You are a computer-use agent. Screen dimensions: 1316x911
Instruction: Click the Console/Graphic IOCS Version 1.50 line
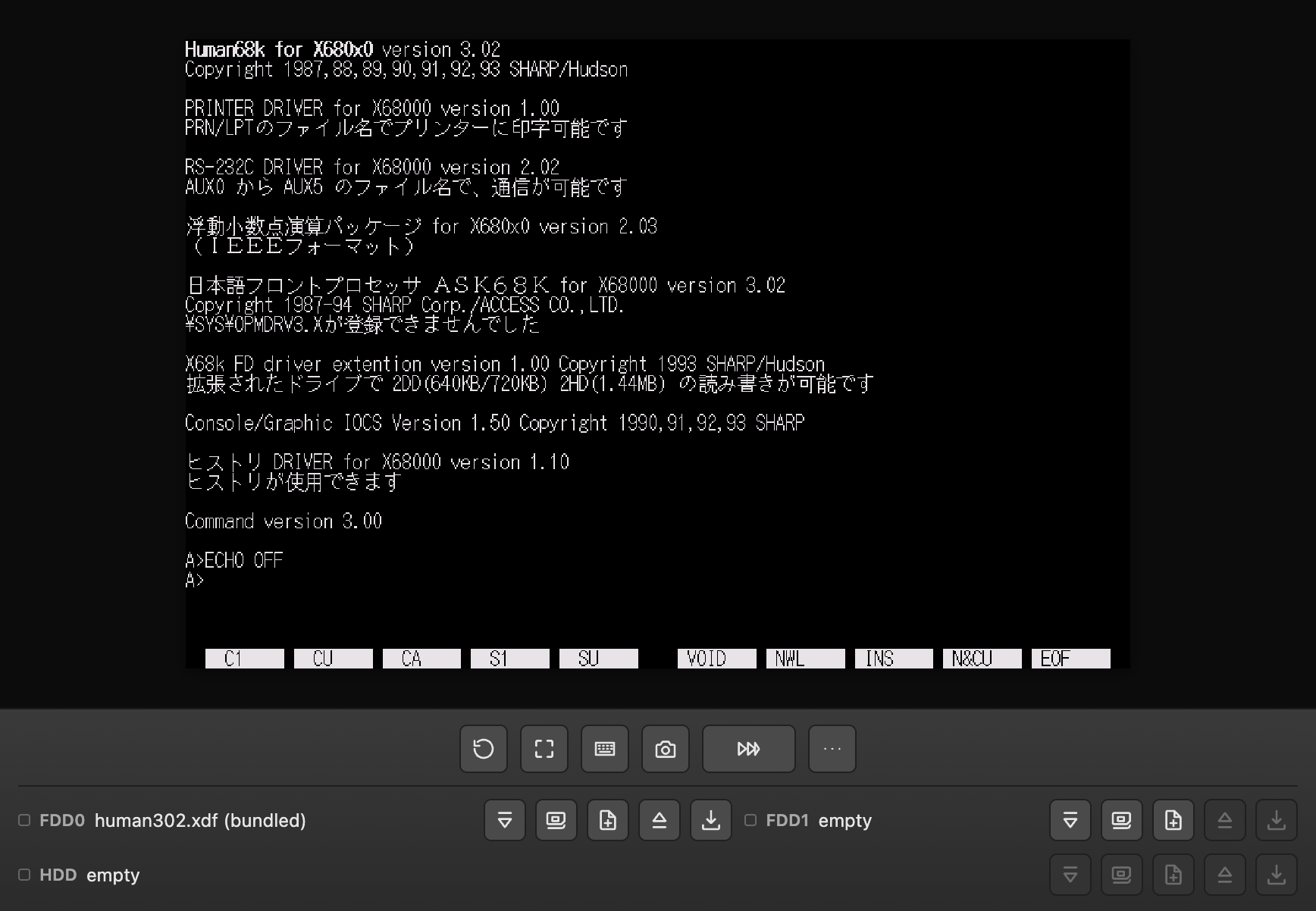(x=494, y=423)
